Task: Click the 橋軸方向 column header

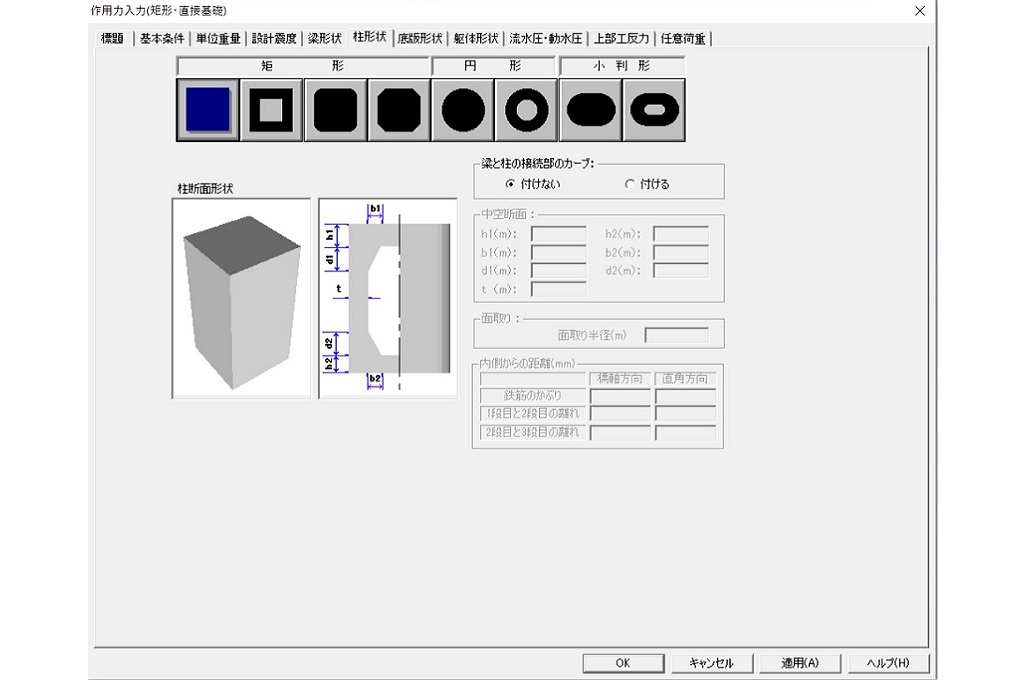Action: (x=620, y=379)
